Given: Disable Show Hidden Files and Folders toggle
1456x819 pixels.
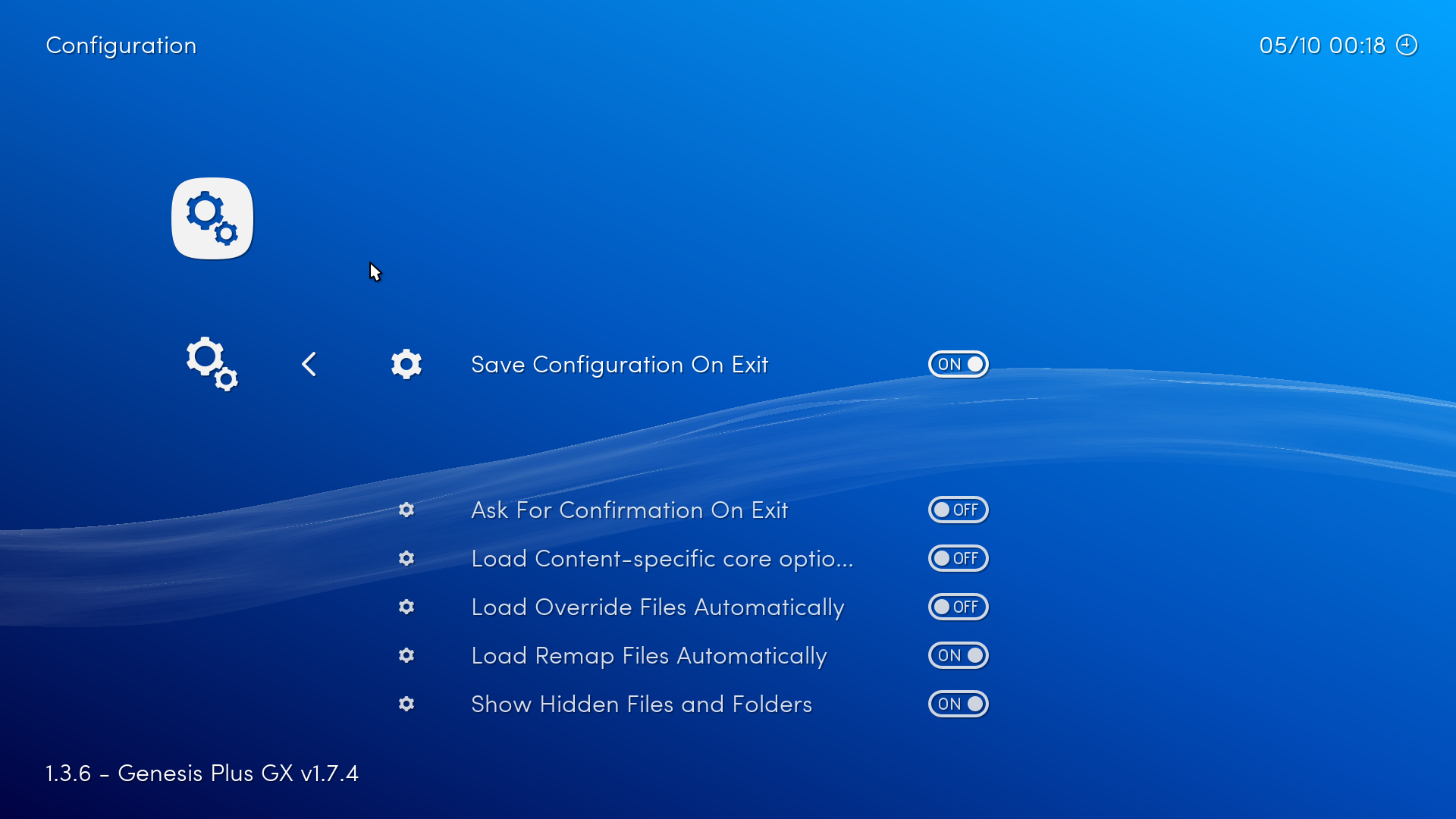Looking at the screenshot, I should [959, 704].
